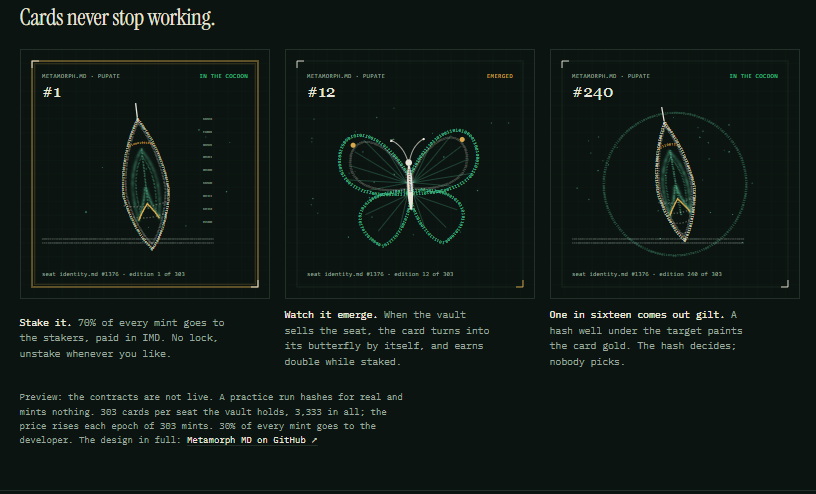The image size is (816, 494).
Task: Click the 'Stake it.' bold text
Action: coord(46,323)
